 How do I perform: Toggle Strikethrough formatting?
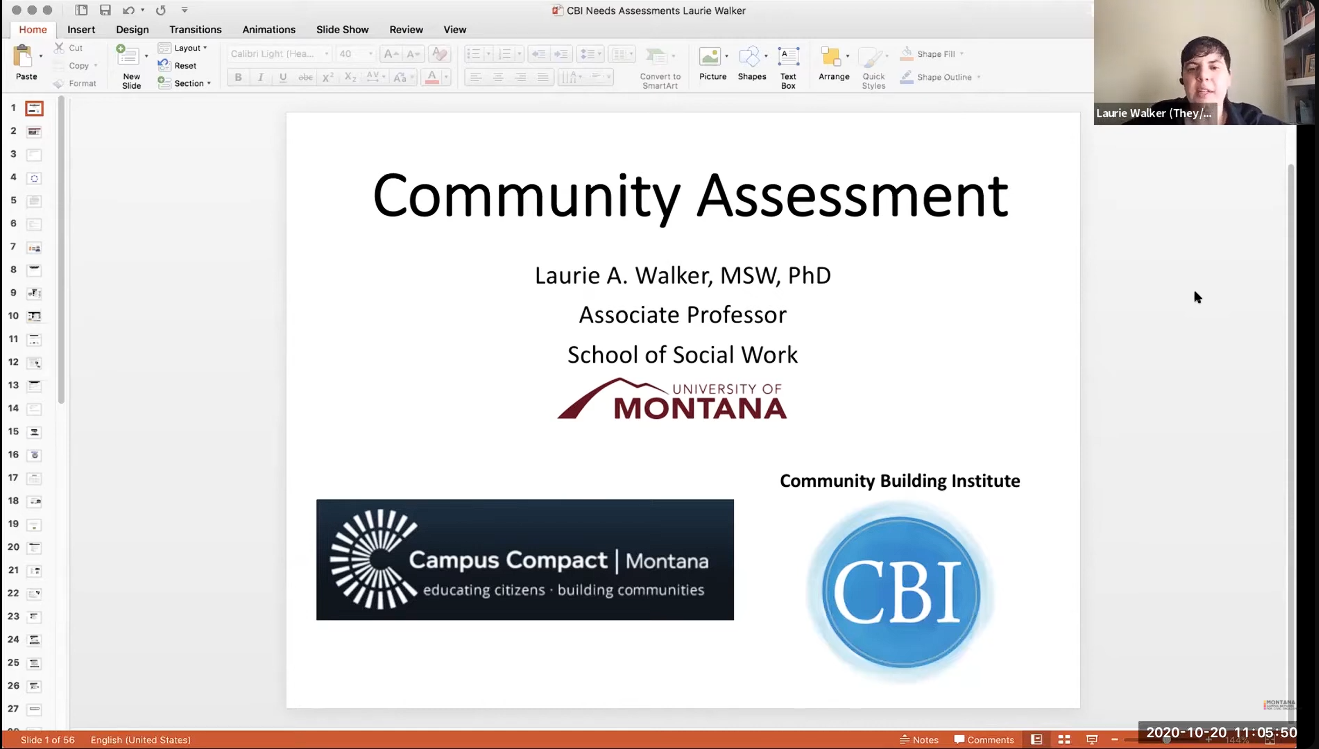[305, 77]
